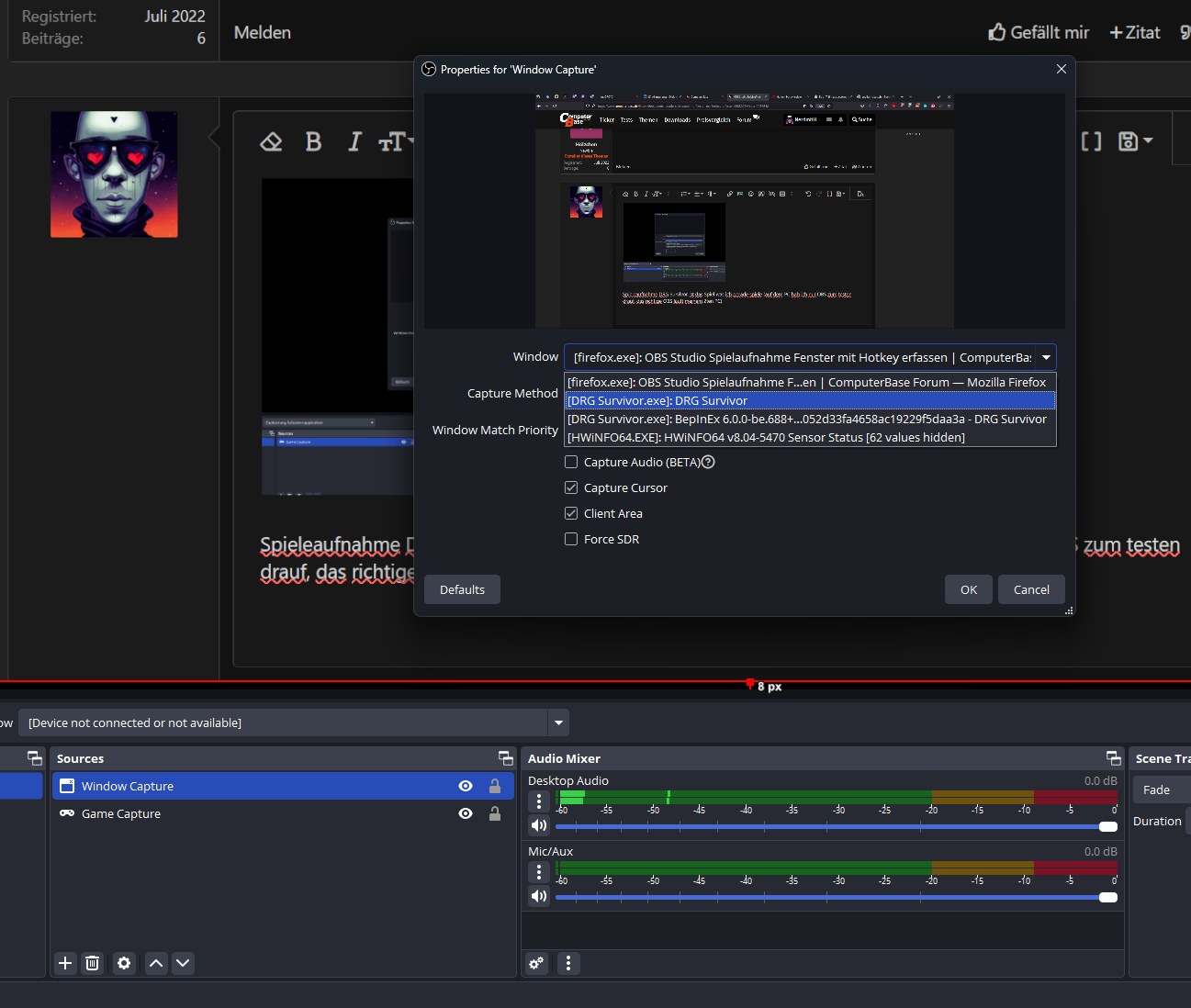This screenshot has width=1191, height=1008.
Task: Hide the Game Capture source
Action: pos(466,813)
